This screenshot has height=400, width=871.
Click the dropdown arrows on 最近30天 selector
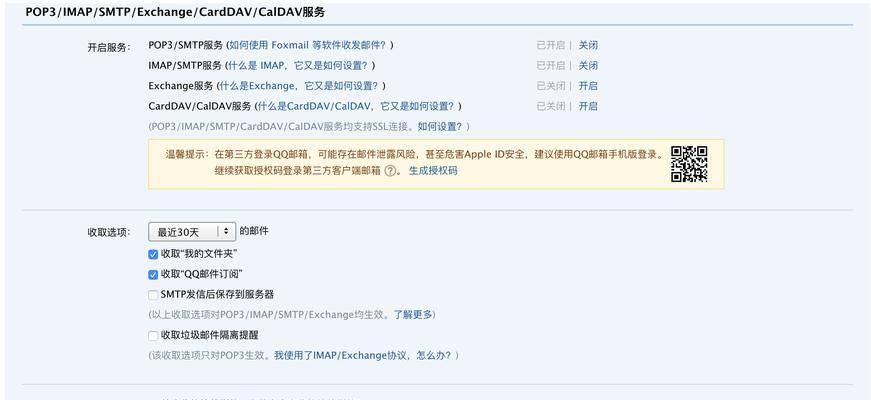click(x=226, y=232)
